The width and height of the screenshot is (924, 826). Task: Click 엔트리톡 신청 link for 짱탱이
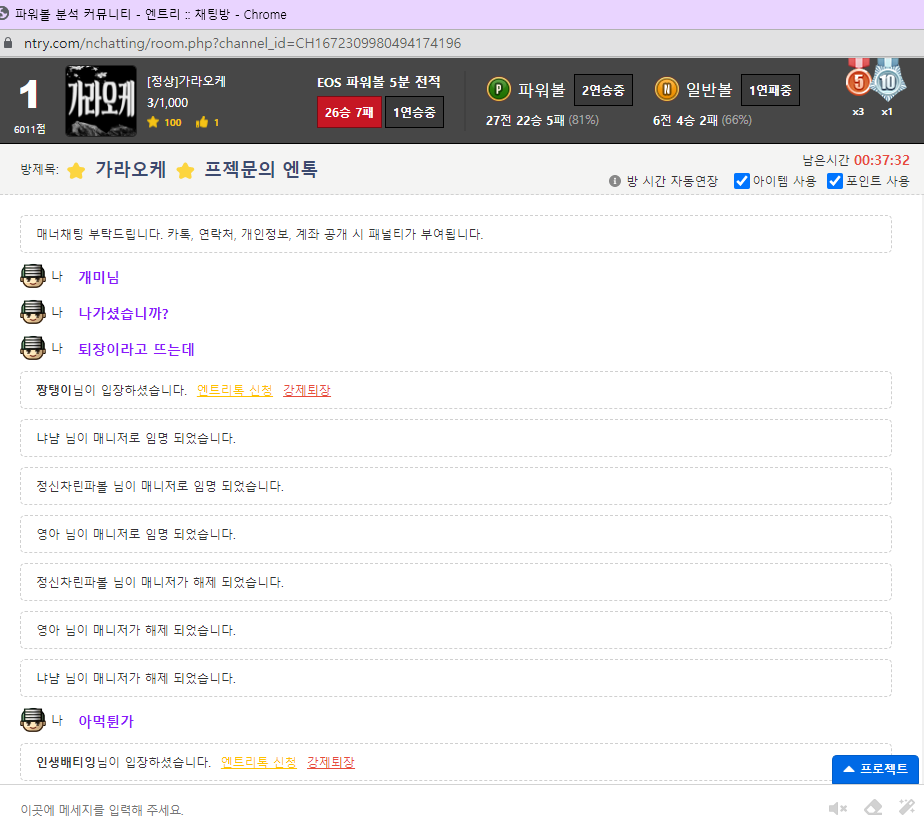235,390
